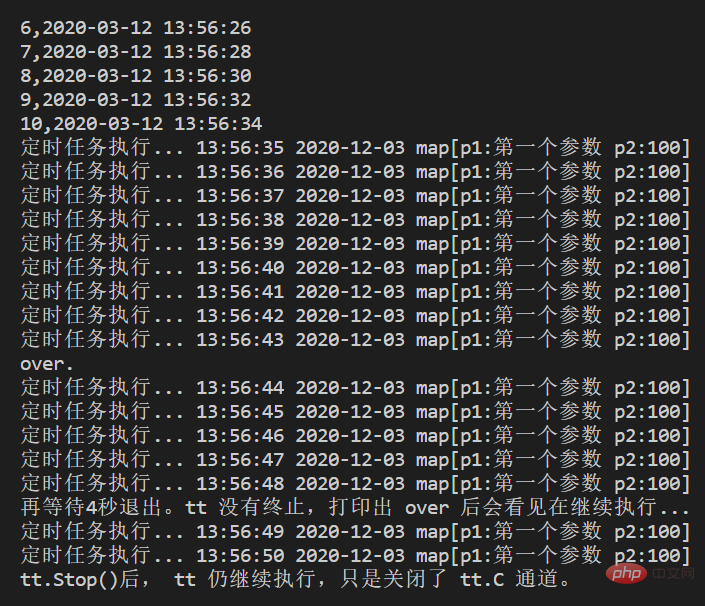Select the task line showing 13:56:39
This screenshot has height=606, width=705.
pyautogui.click(x=355, y=244)
